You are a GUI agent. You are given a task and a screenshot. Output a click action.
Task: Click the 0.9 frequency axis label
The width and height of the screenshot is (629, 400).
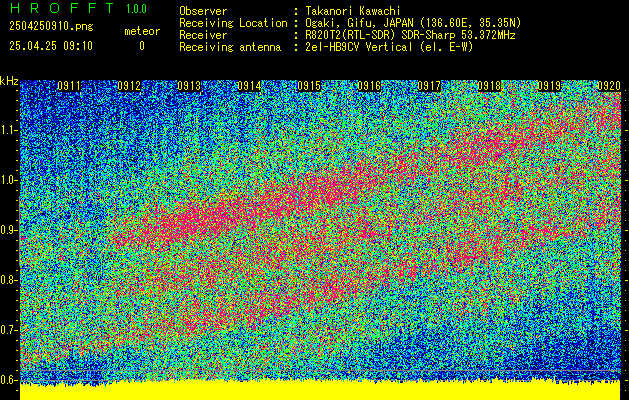[9, 230]
